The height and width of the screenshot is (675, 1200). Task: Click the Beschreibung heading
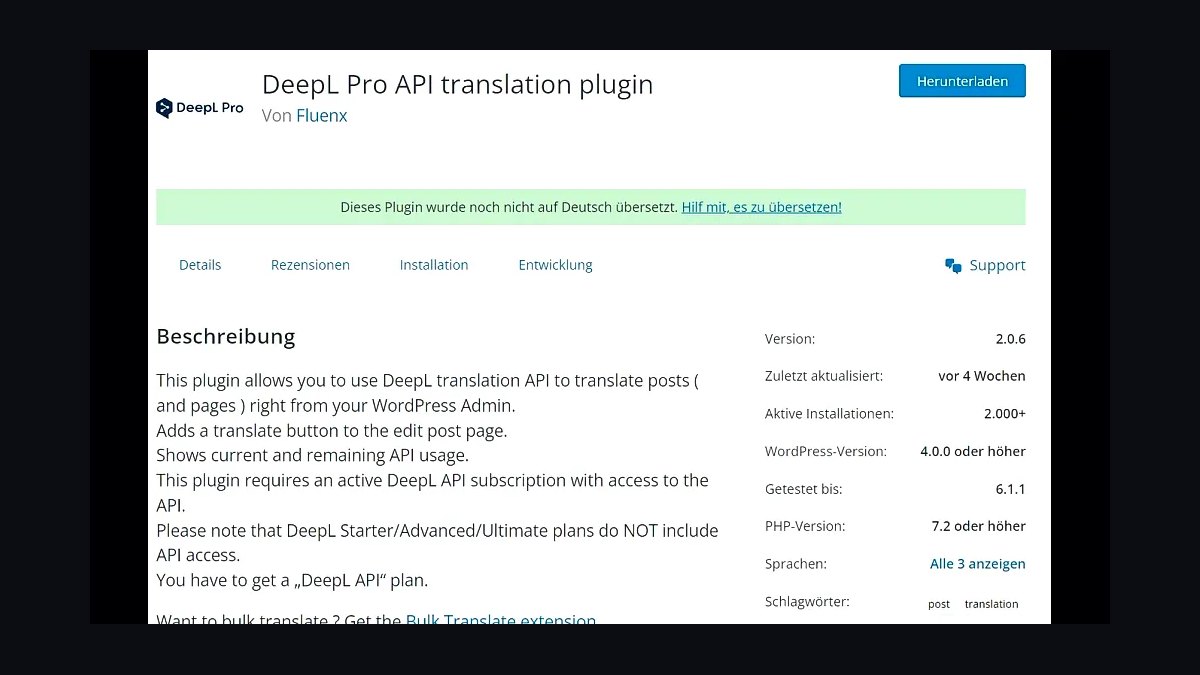pyautogui.click(x=226, y=336)
